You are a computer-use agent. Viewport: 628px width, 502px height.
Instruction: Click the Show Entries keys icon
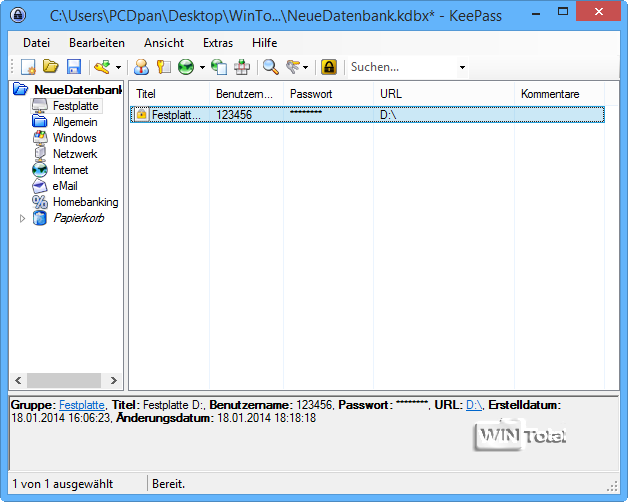click(x=293, y=67)
